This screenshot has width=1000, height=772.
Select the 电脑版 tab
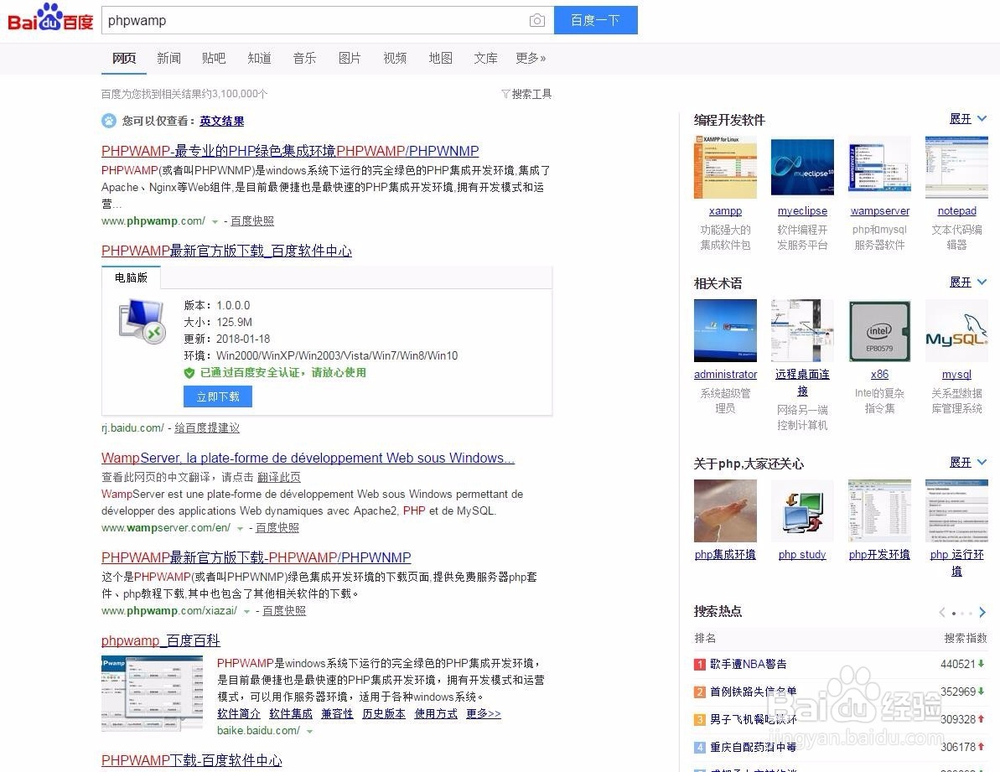[x=131, y=278]
